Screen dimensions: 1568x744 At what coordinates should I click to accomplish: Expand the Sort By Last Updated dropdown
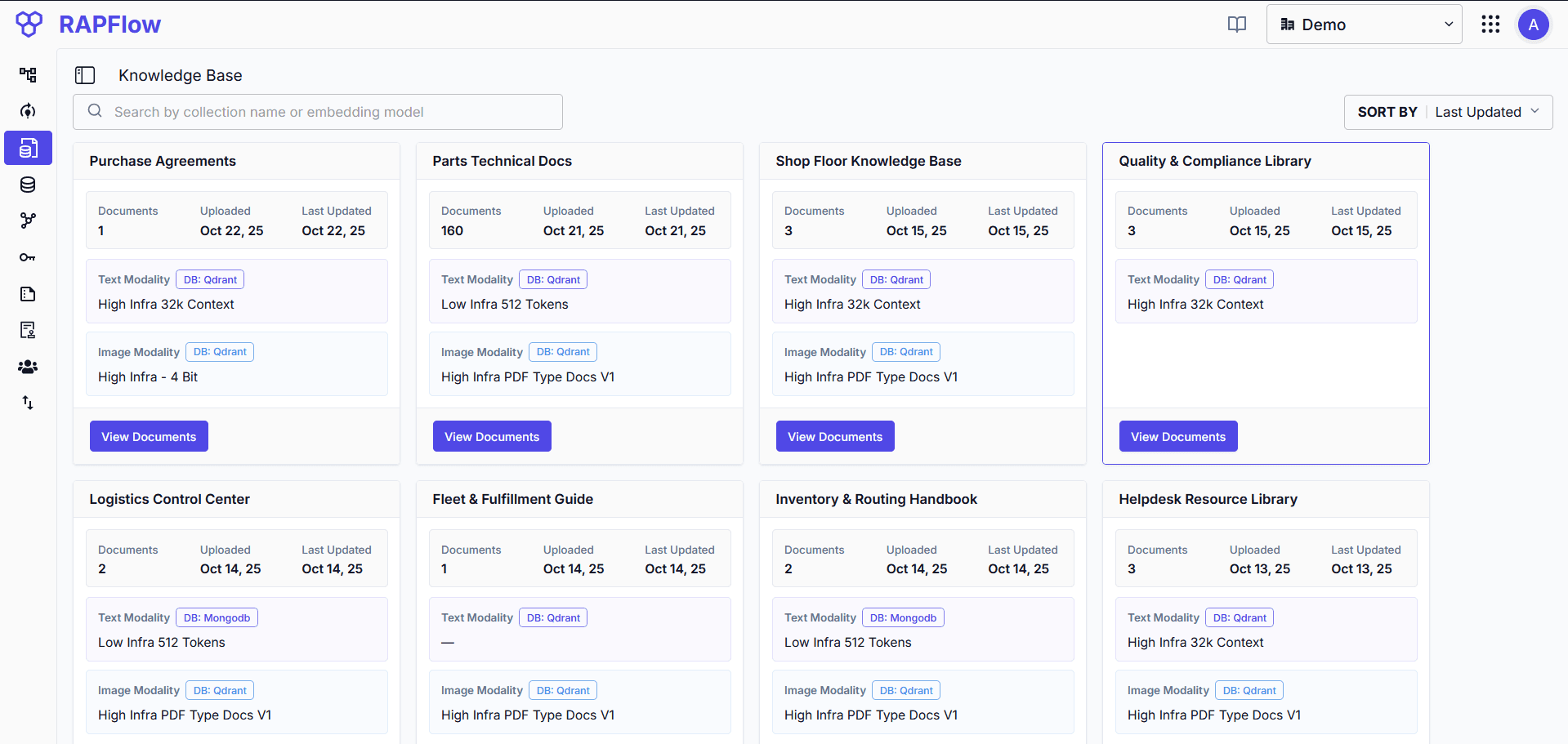coord(1448,112)
